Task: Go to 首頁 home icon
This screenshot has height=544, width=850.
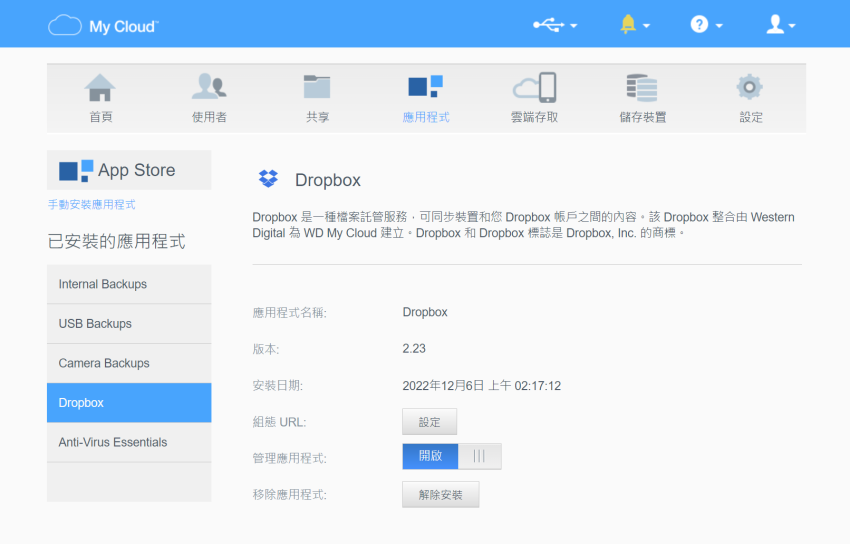Action: tap(100, 87)
